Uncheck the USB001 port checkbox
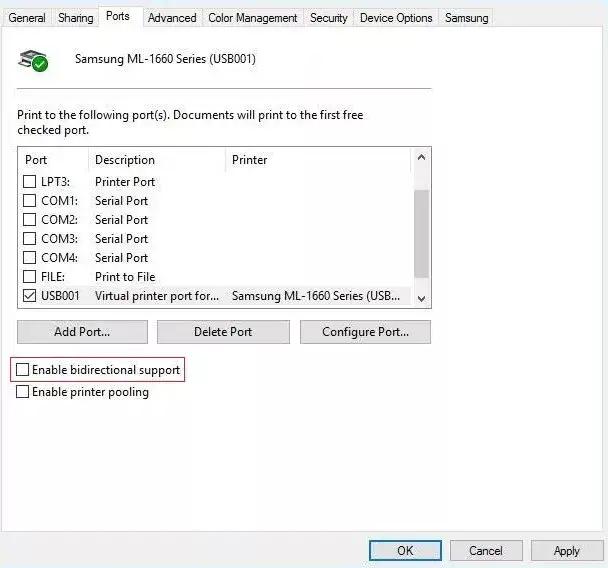This screenshot has width=608, height=568. (x=29, y=295)
